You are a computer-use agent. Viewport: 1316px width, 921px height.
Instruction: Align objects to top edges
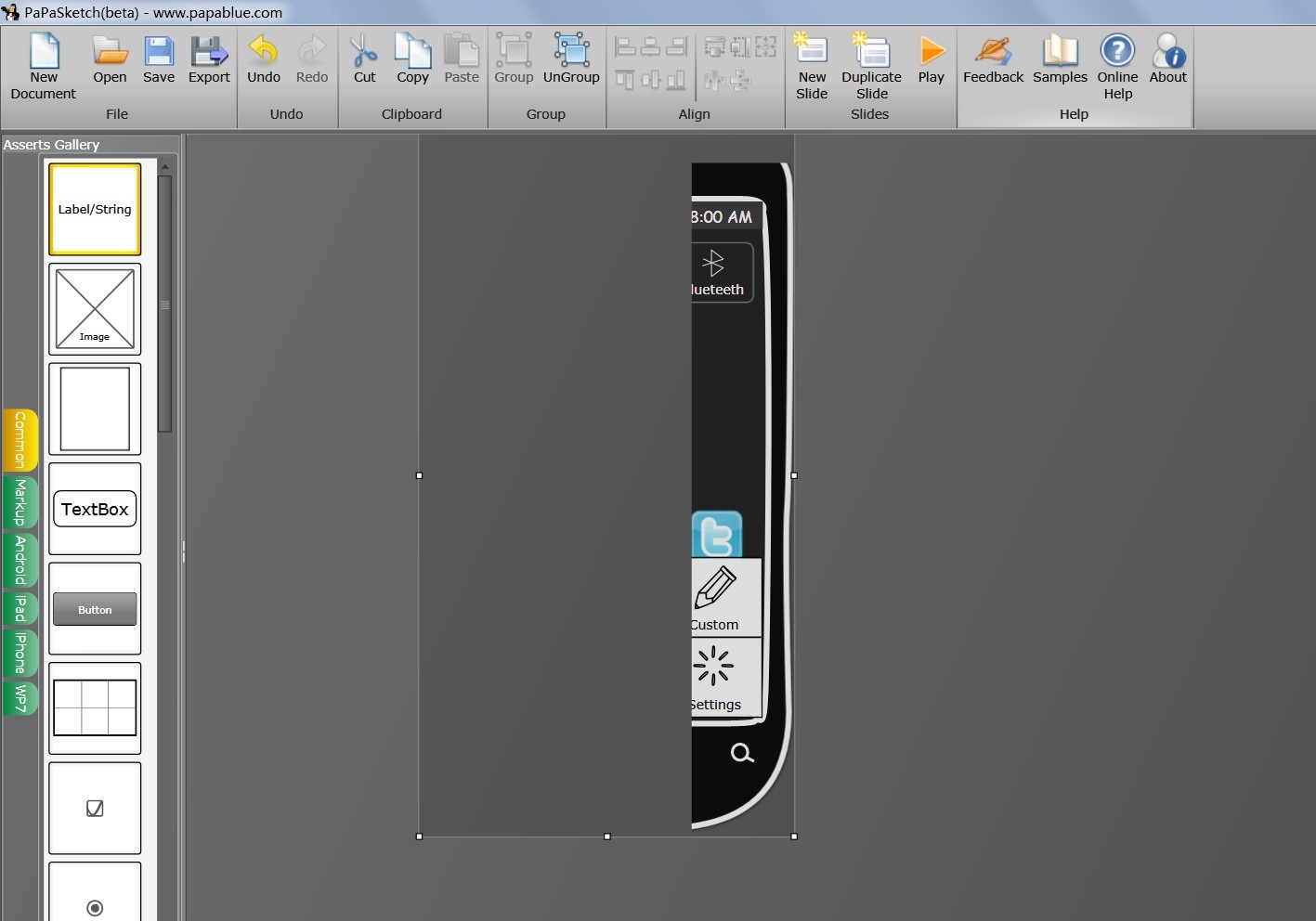pos(626,81)
